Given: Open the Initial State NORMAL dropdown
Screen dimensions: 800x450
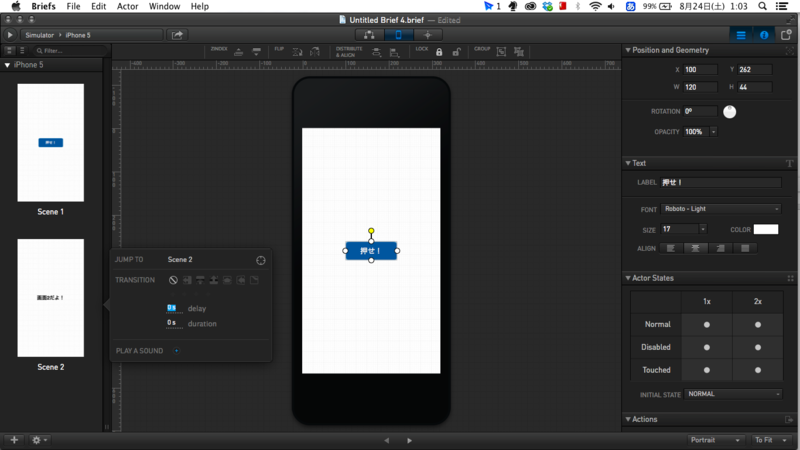Looking at the screenshot, I should (x=733, y=394).
